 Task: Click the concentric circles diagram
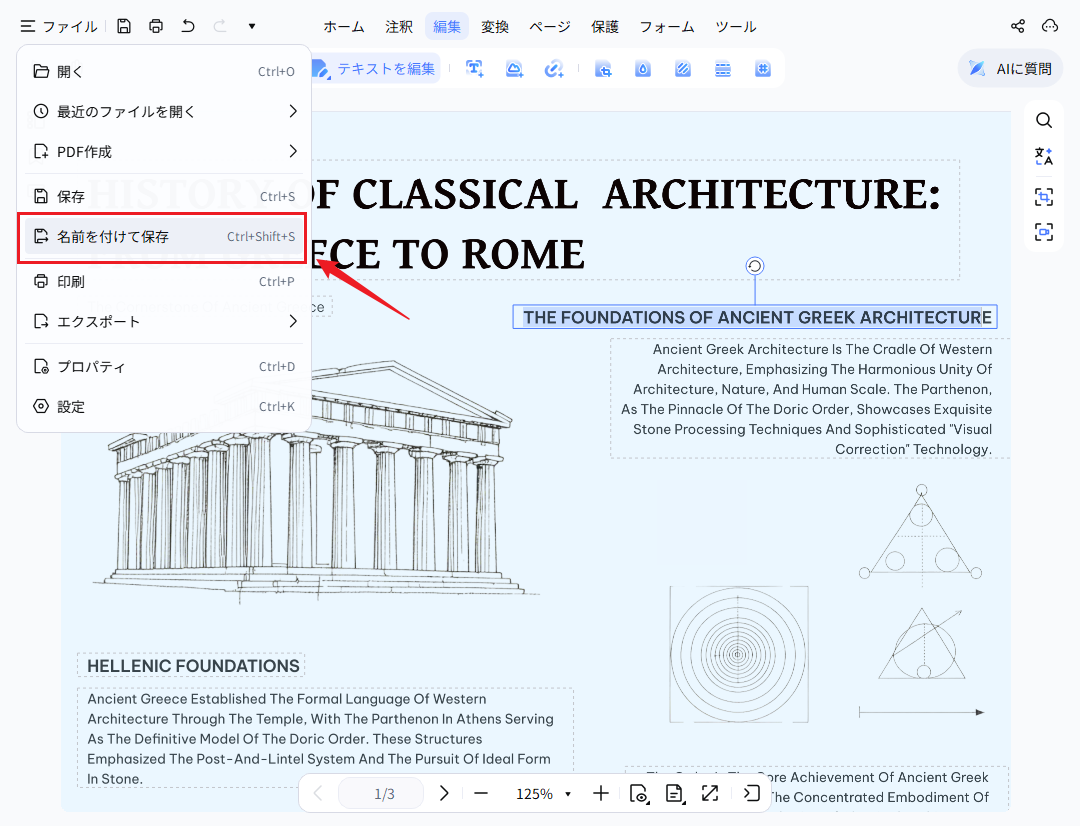click(x=738, y=654)
